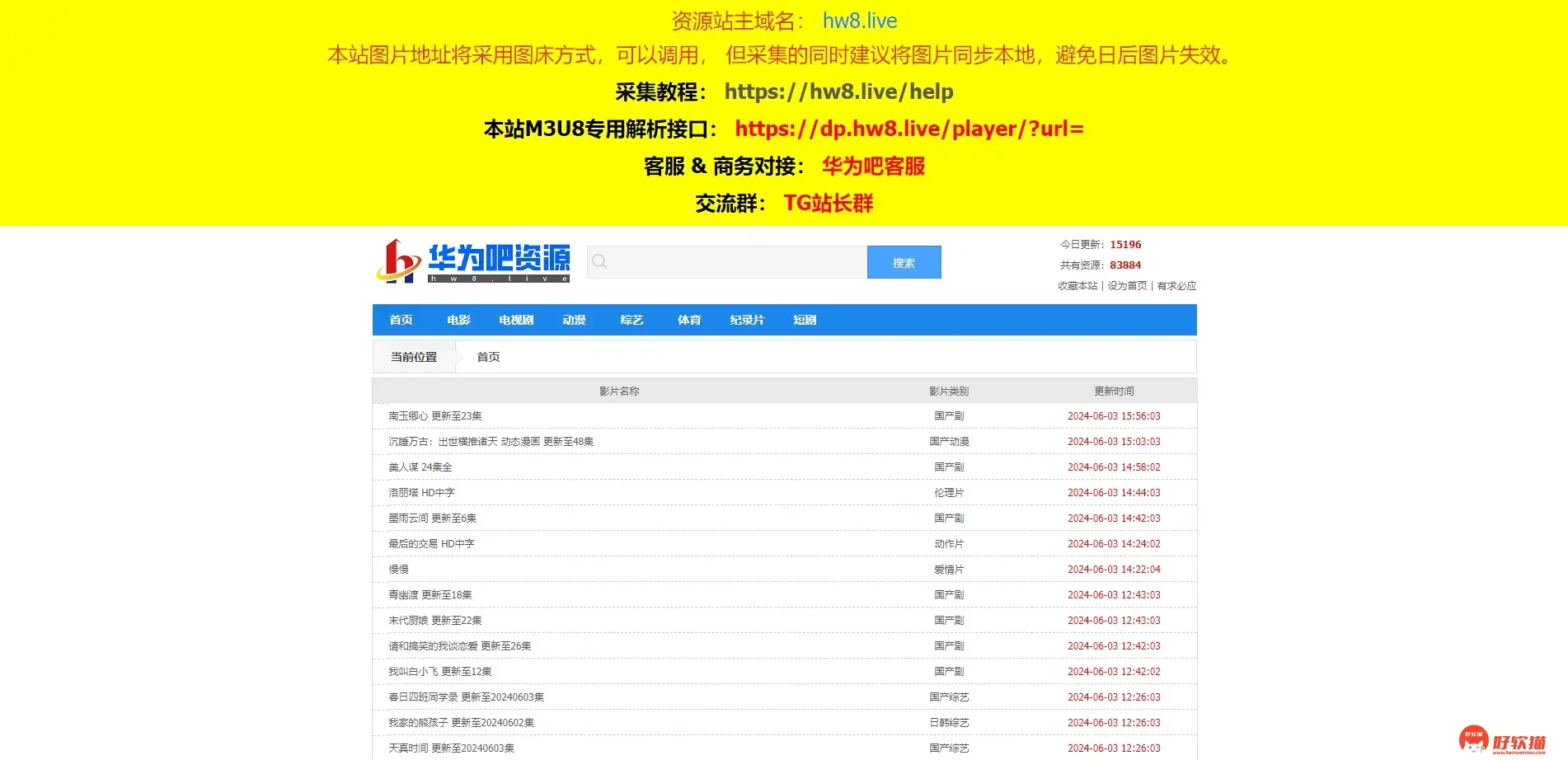Click the search magnifier icon
The width and height of the screenshot is (1568, 760).
click(599, 262)
